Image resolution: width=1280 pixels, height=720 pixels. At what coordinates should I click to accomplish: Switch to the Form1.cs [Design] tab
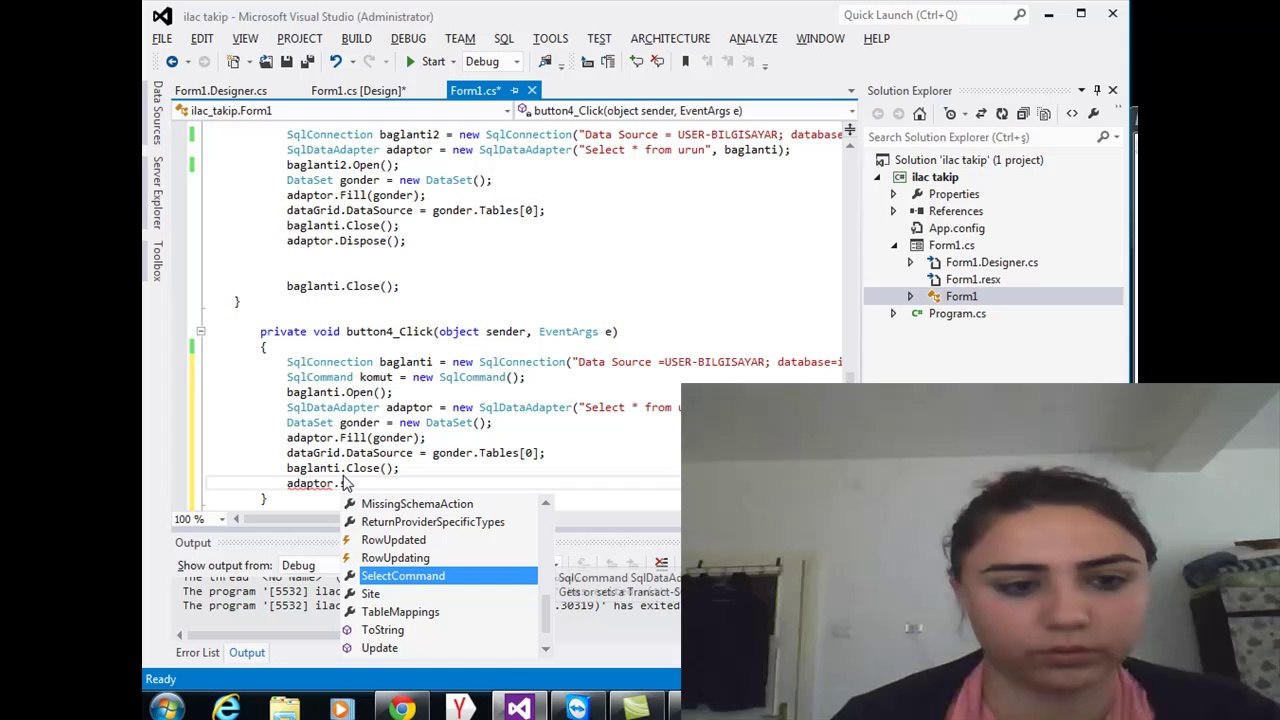[358, 91]
